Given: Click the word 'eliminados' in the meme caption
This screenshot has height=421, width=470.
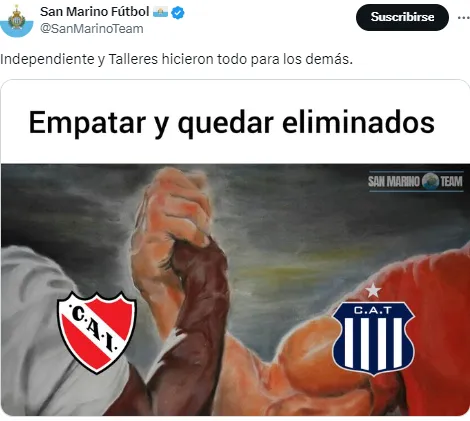Looking at the screenshot, I should coord(358,122).
